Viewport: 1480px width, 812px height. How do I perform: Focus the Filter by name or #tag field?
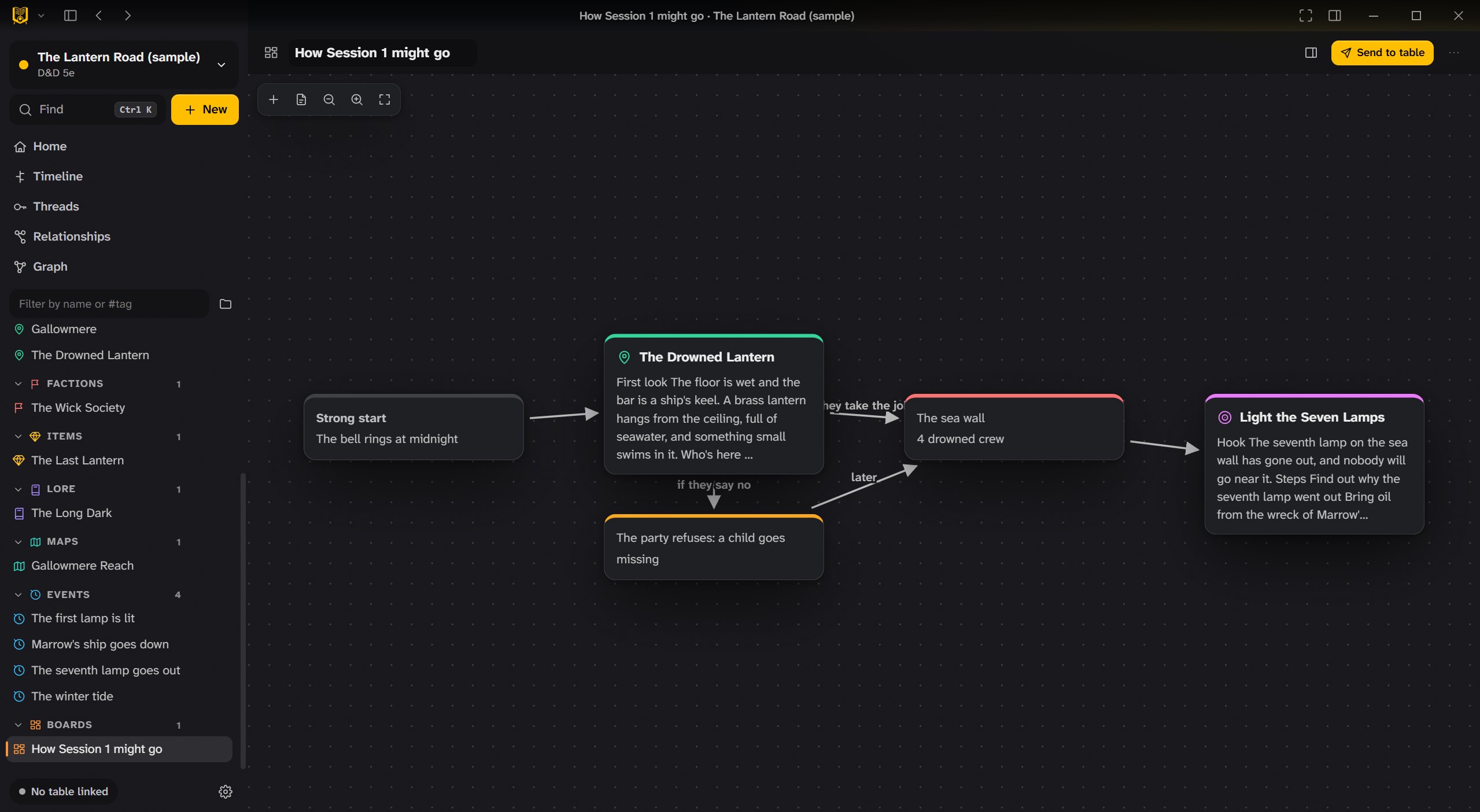click(109, 304)
